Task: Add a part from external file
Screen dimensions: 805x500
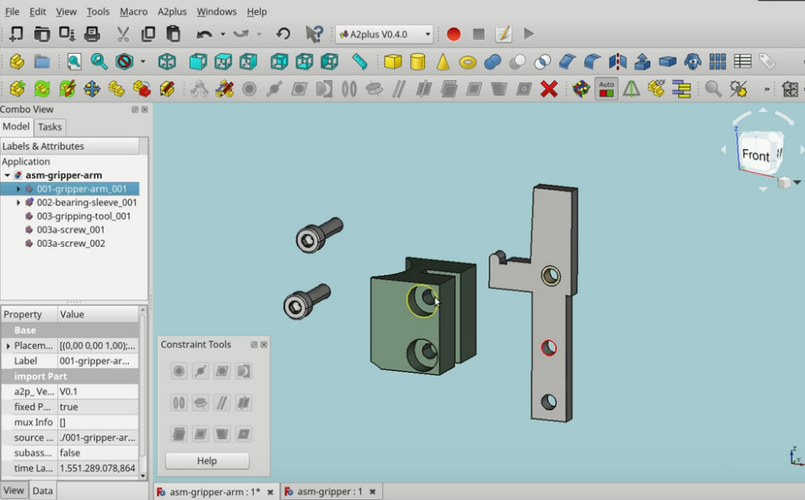Action: (17, 89)
